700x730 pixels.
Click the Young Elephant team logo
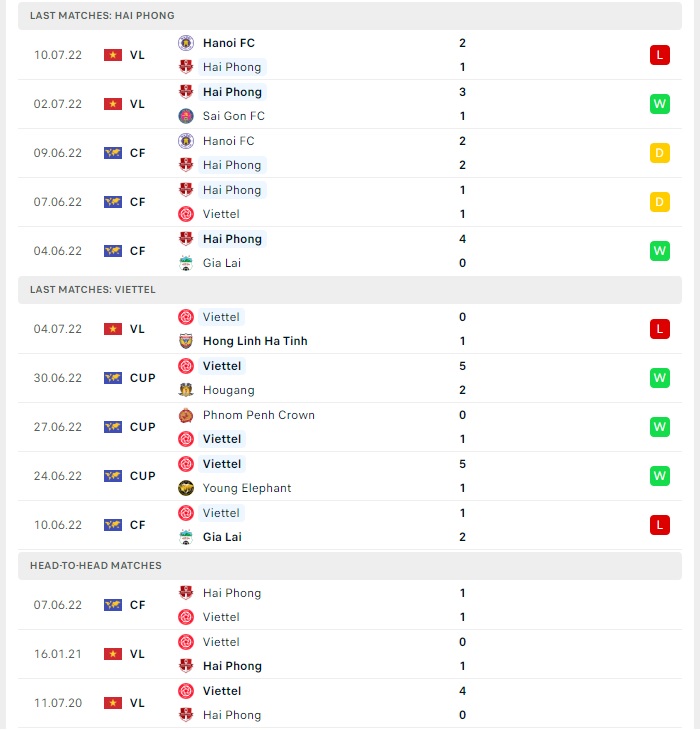point(186,488)
